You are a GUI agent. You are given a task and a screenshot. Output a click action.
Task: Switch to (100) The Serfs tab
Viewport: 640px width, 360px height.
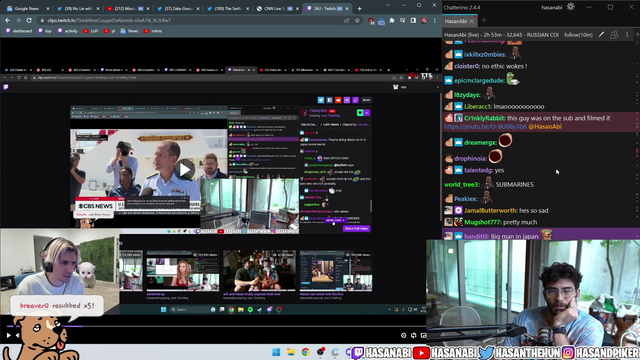pyautogui.click(x=228, y=9)
